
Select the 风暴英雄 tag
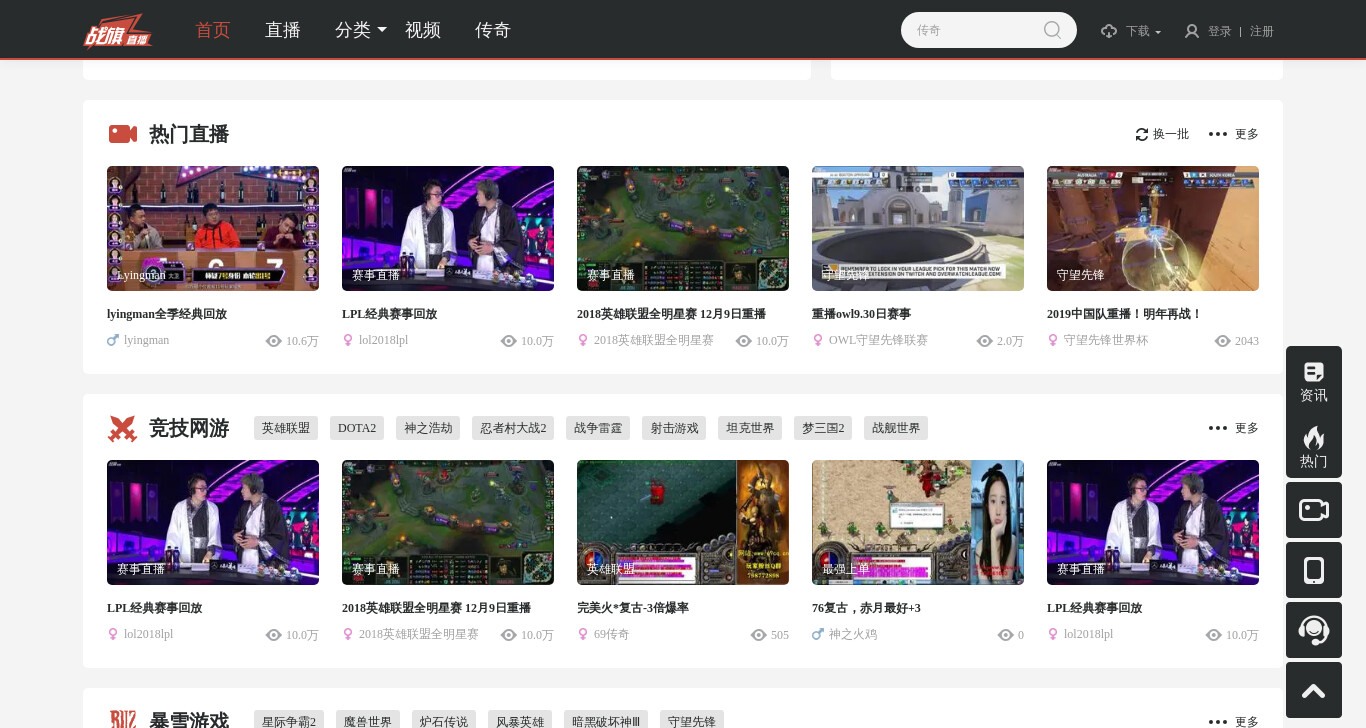[x=520, y=720]
